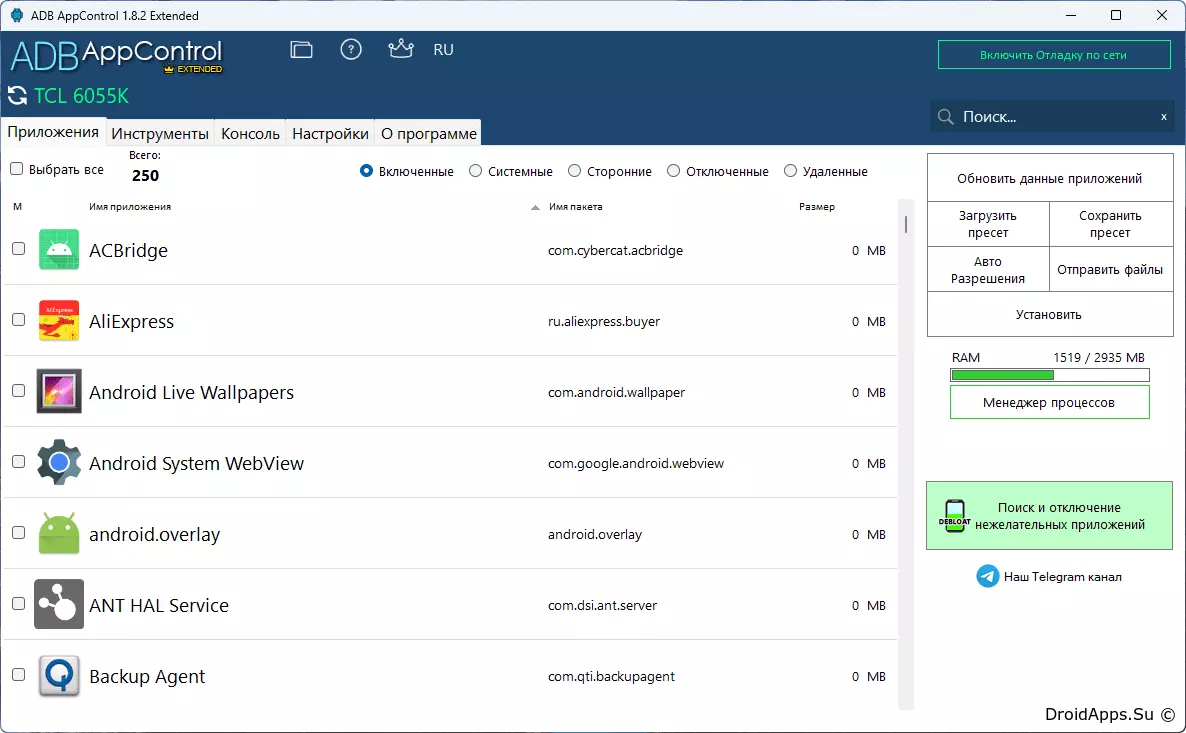Tick the Выбрать все checkbox
This screenshot has height=733, width=1186.
(17, 169)
